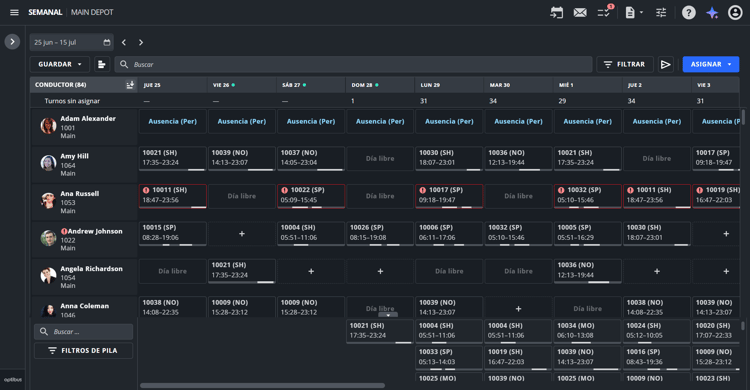The image size is (750, 390).
Task: Click the horizontal scrollbar at bottom
Action: pos(262,385)
